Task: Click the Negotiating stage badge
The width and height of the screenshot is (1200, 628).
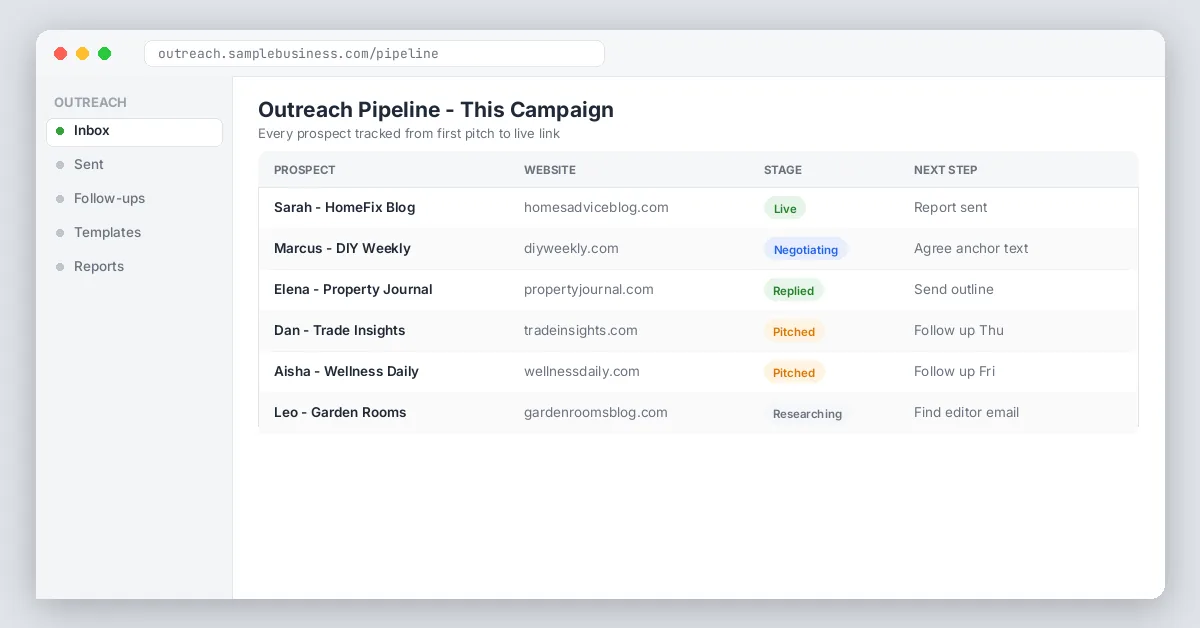Action: tap(806, 249)
